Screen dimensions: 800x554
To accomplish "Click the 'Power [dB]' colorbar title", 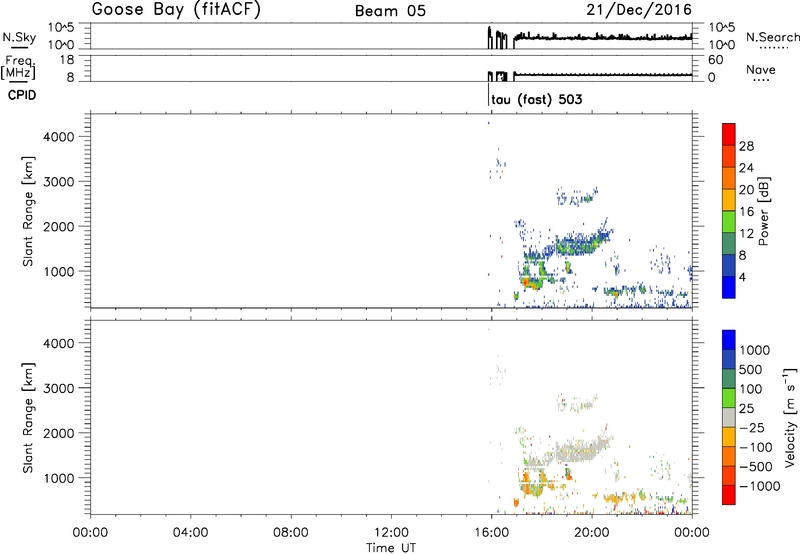I will [x=763, y=211].
